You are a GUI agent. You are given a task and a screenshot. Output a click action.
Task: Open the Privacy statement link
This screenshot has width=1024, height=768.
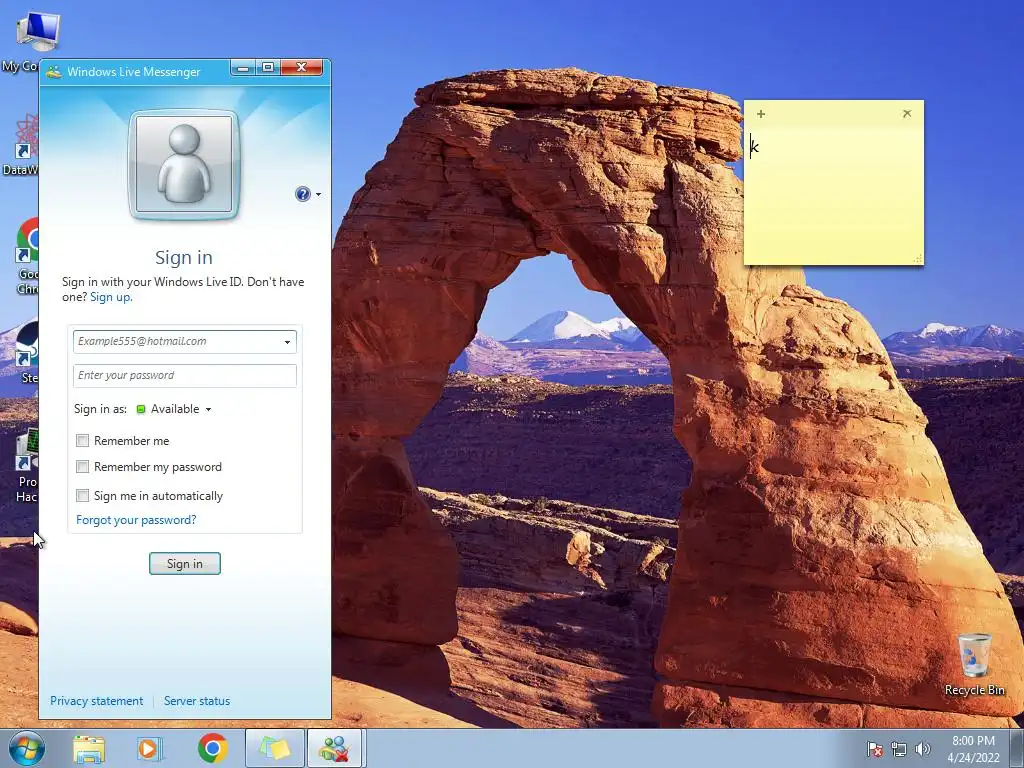click(x=97, y=701)
